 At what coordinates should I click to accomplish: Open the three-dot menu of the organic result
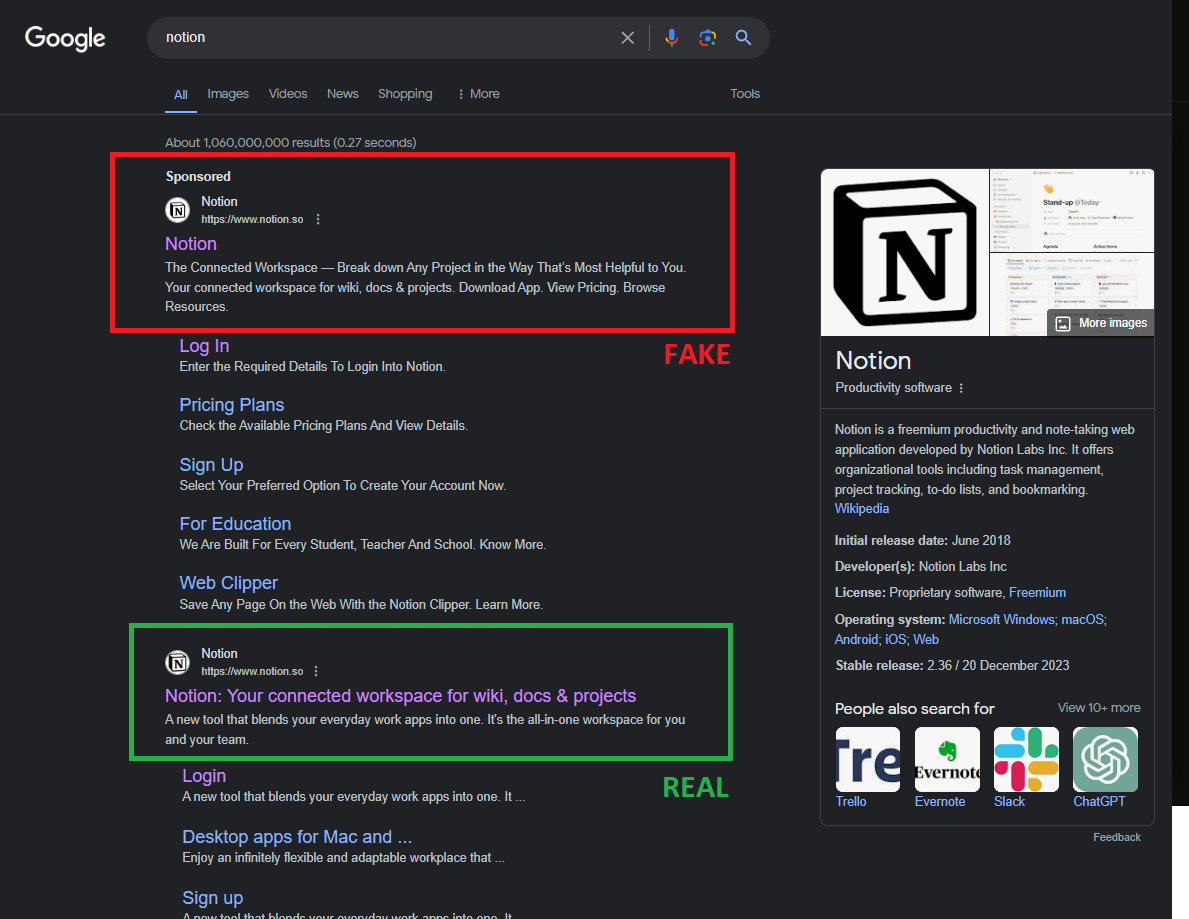coord(316,671)
